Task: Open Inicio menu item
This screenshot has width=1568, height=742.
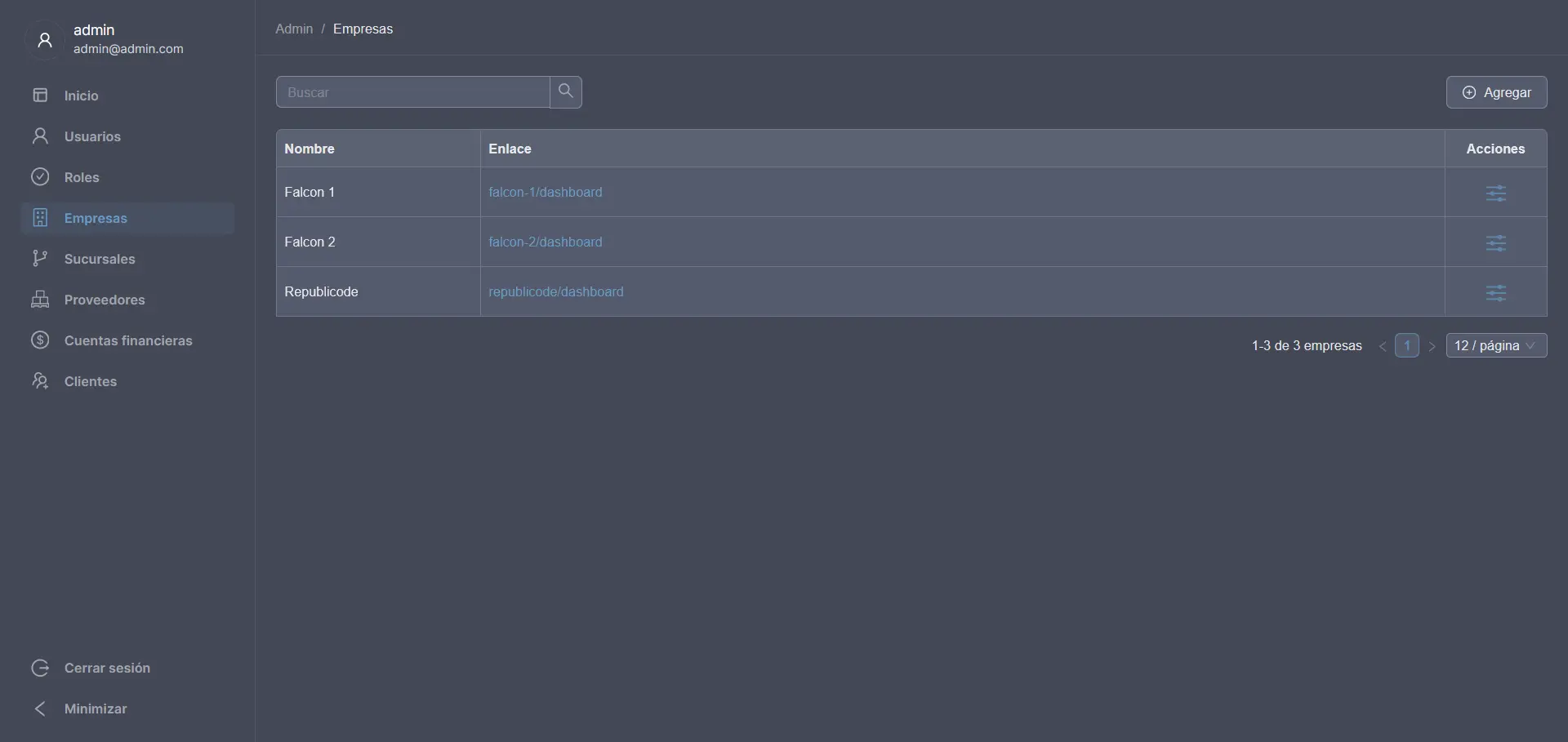Action: click(128, 96)
